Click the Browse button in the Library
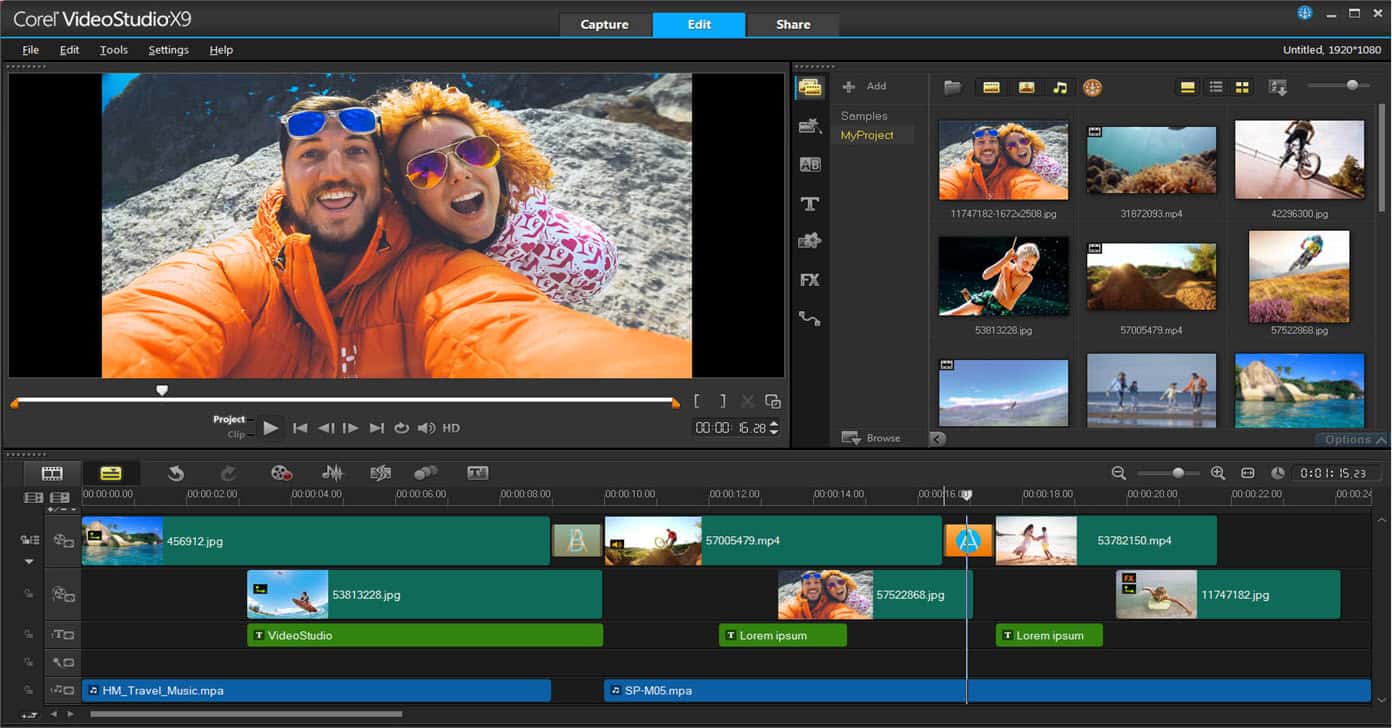Screen dimensions: 1392x728 pyautogui.click(x=871, y=438)
